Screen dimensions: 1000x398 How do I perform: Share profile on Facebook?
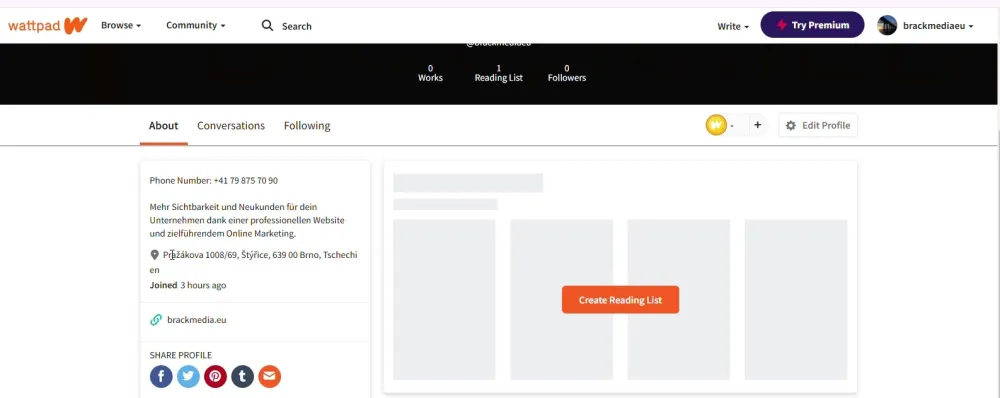click(x=161, y=376)
